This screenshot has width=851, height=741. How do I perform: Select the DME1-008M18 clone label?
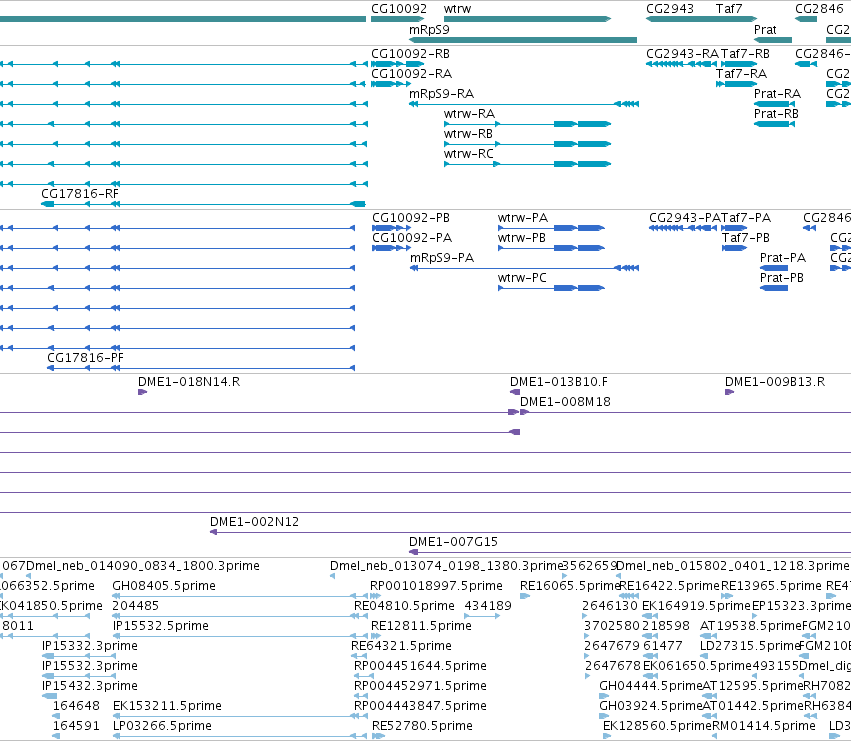566,402
